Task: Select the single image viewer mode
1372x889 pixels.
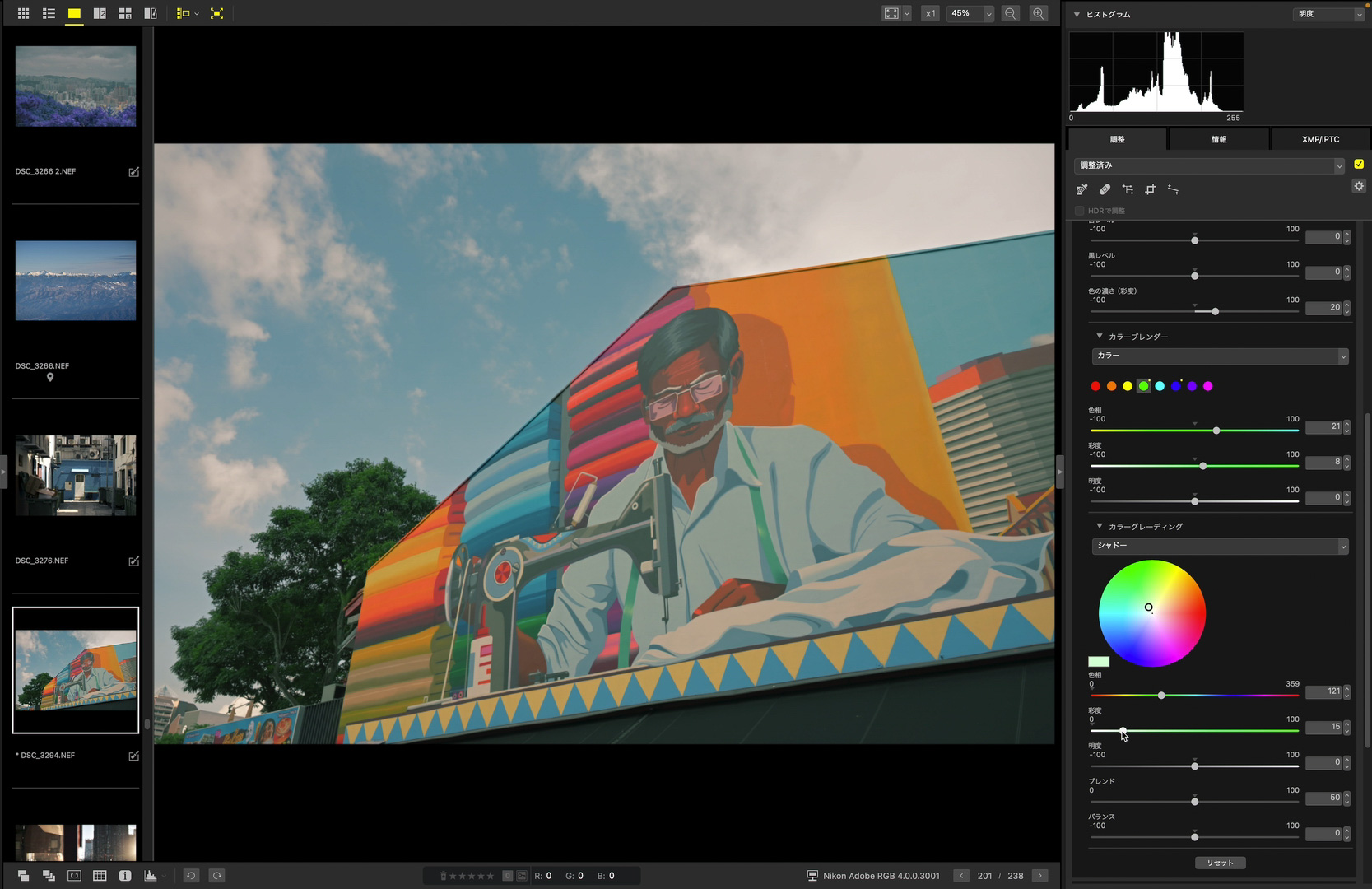Action: [x=74, y=13]
